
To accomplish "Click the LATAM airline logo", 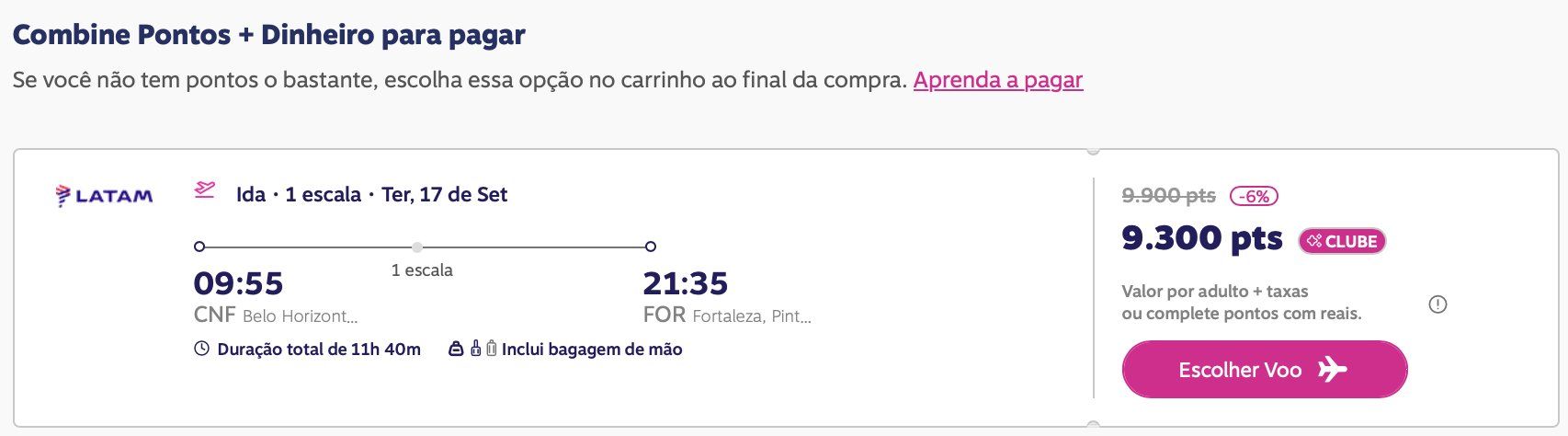I will coord(104,195).
